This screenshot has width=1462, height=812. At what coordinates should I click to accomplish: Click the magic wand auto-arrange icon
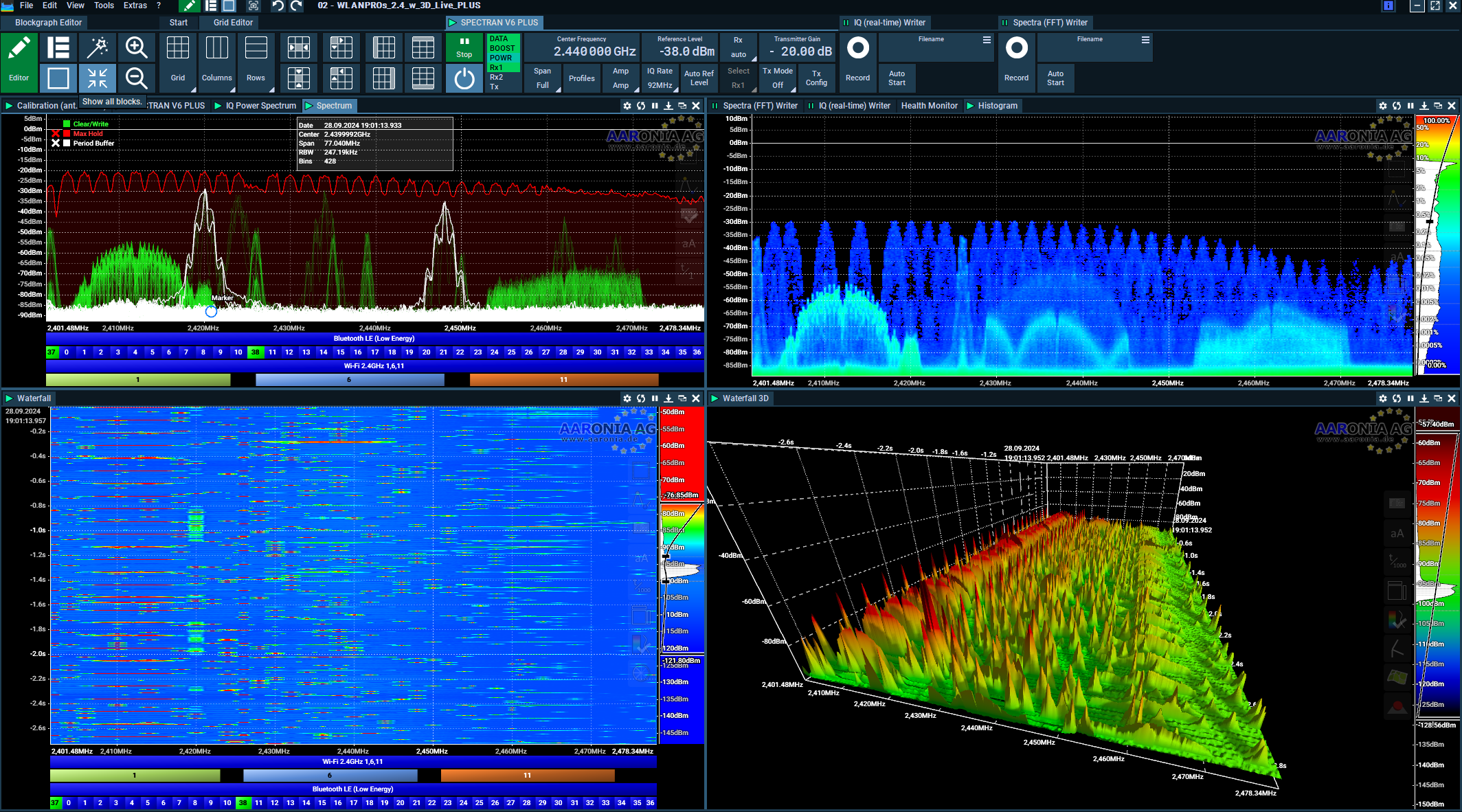(x=98, y=47)
